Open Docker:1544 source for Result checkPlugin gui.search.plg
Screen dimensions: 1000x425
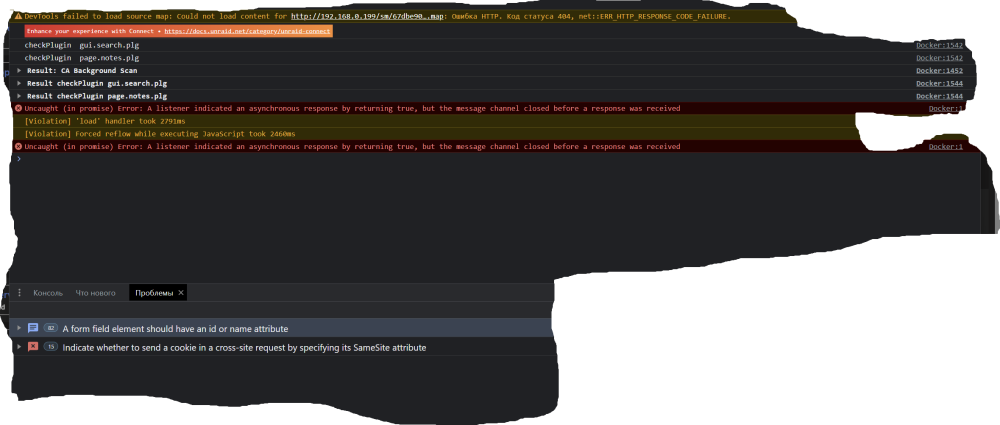click(939, 84)
